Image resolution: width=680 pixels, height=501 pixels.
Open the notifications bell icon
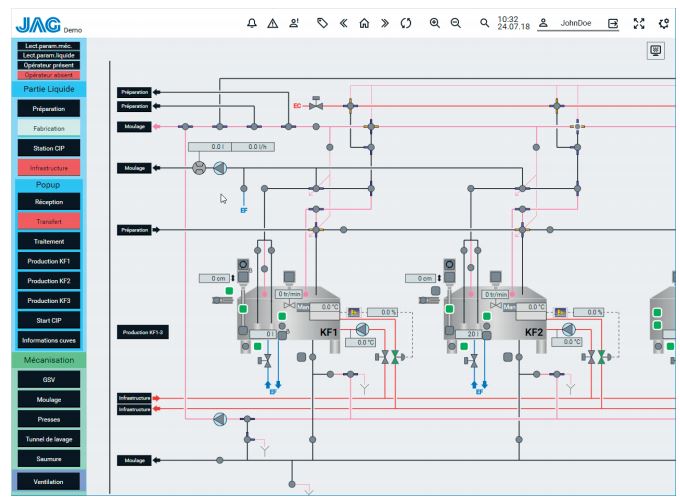[255, 20]
